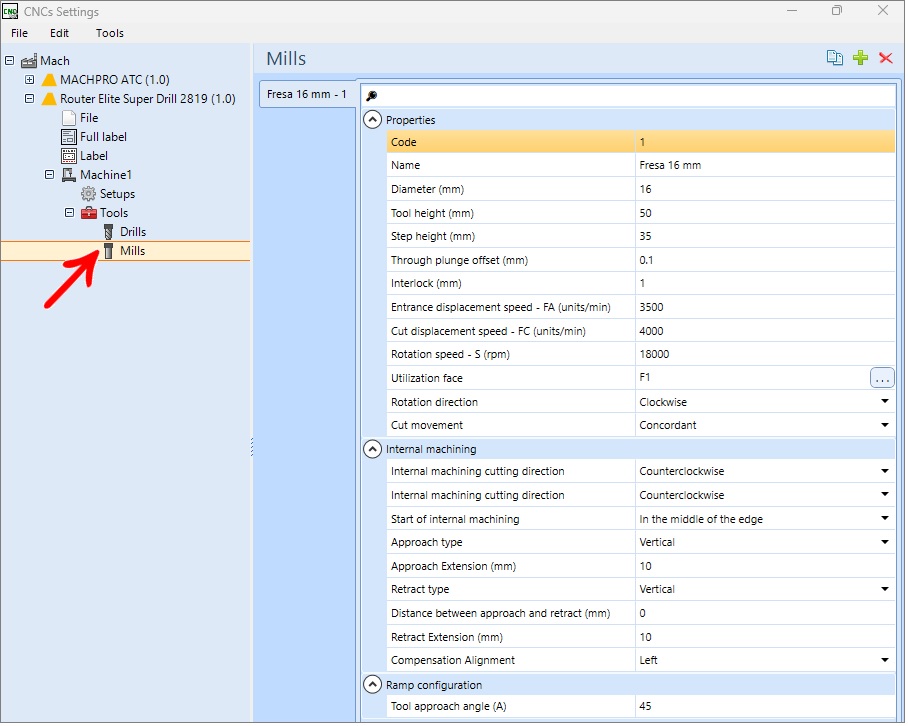
Task: Click the CNCs Settings app icon in title bar
Action: pos(10,11)
